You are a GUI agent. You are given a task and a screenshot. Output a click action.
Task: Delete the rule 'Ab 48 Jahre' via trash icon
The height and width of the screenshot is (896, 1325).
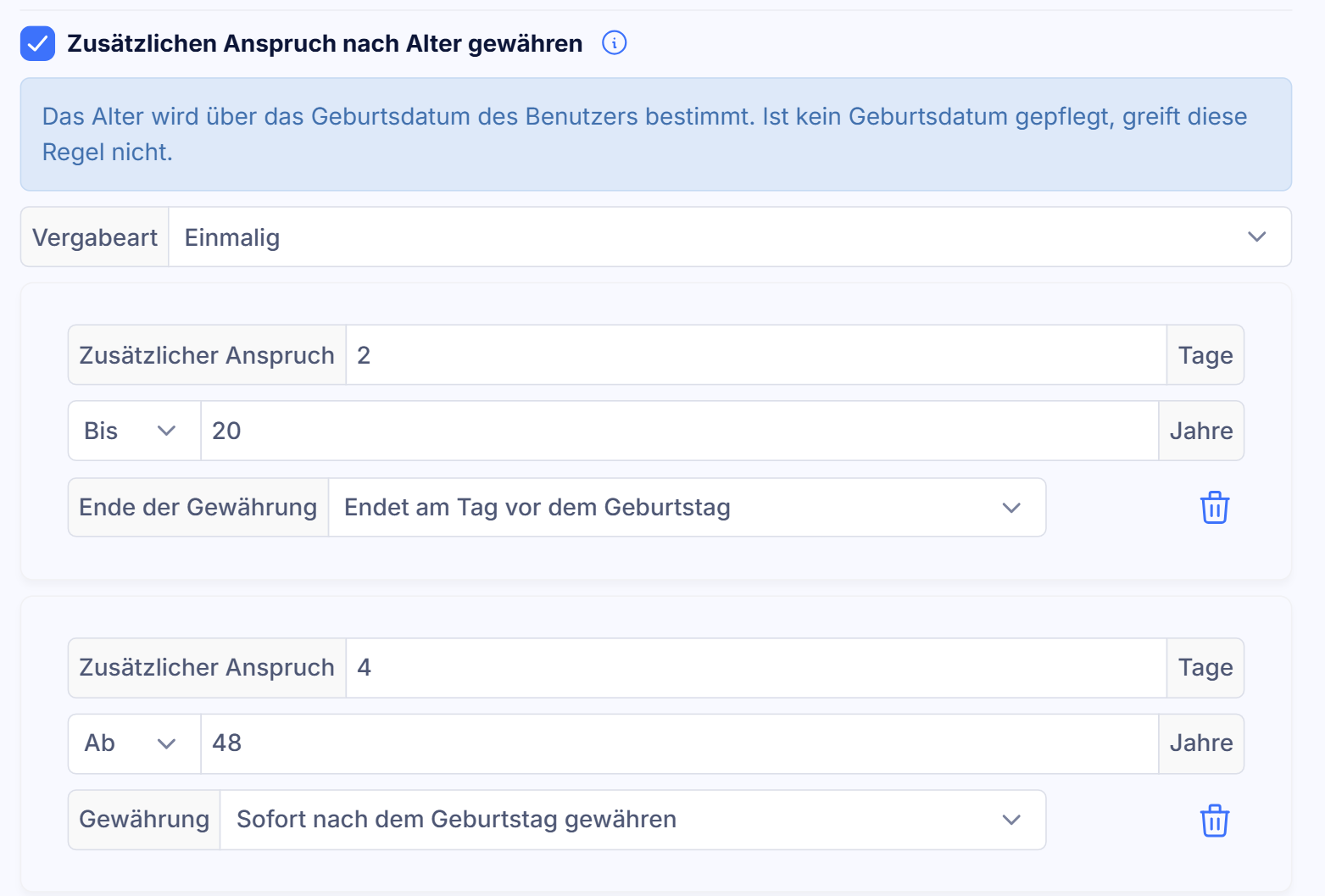tap(1214, 821)
